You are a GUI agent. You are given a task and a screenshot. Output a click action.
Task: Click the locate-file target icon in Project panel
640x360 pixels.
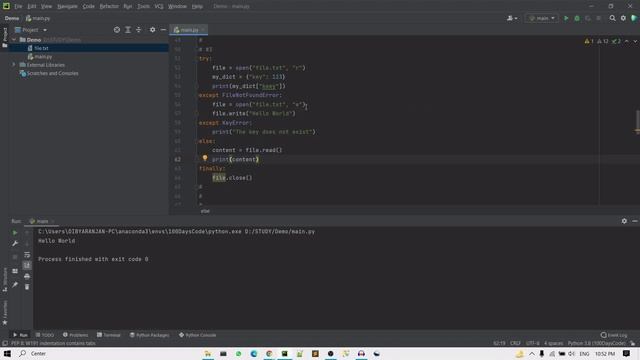(117, 30)
